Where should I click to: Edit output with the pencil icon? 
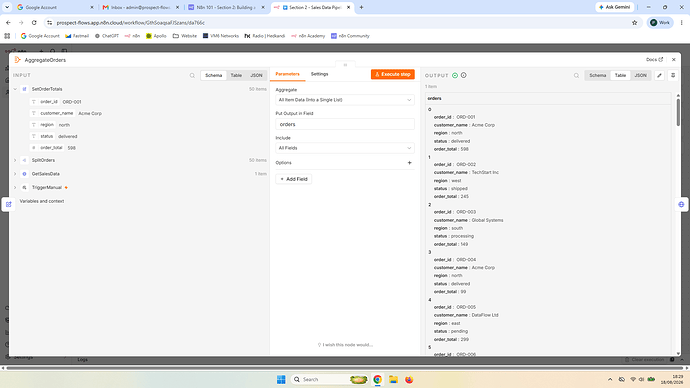(x=659, y=75)
